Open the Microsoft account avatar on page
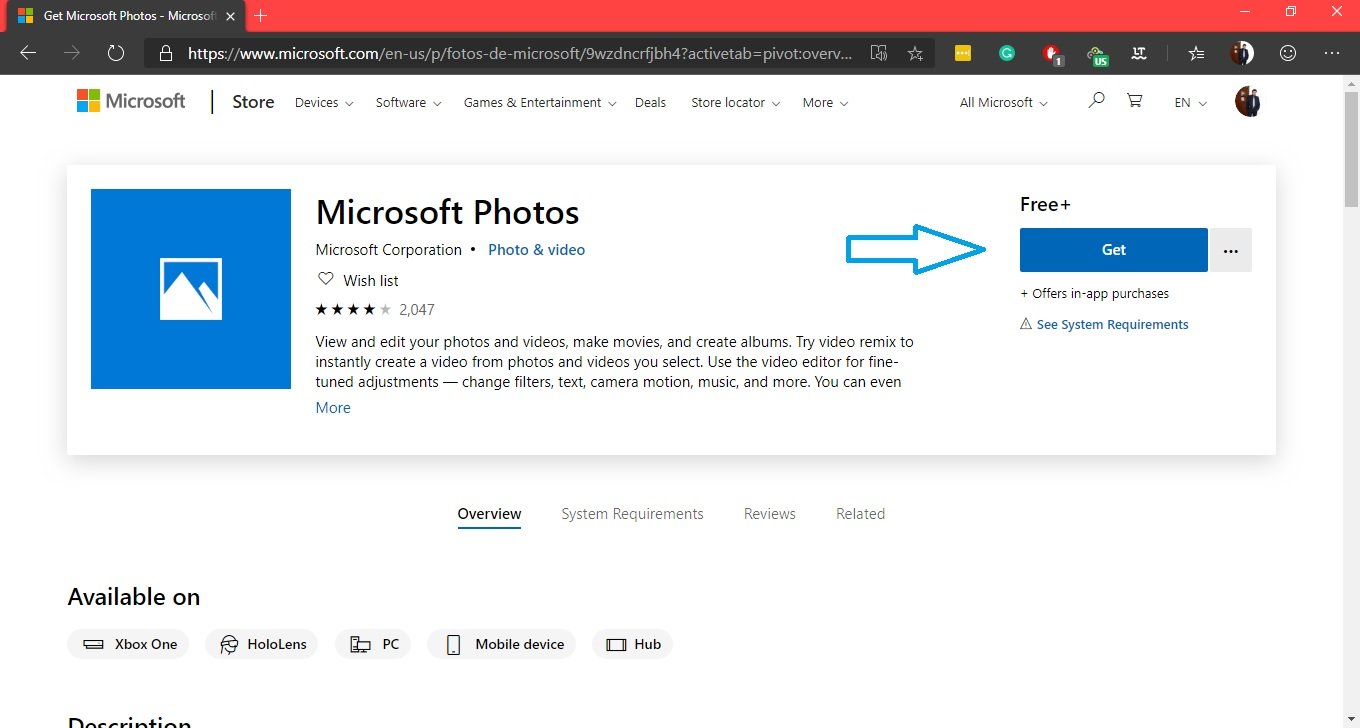The height and width of the screenshot is (728, 1360). [1247, 101]
